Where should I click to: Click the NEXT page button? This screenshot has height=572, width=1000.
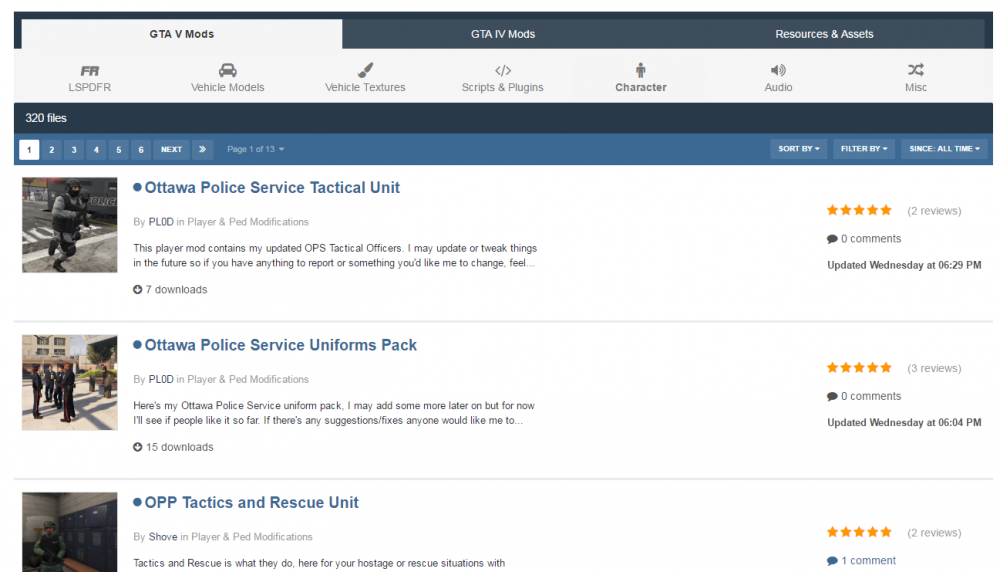point(172,150)
